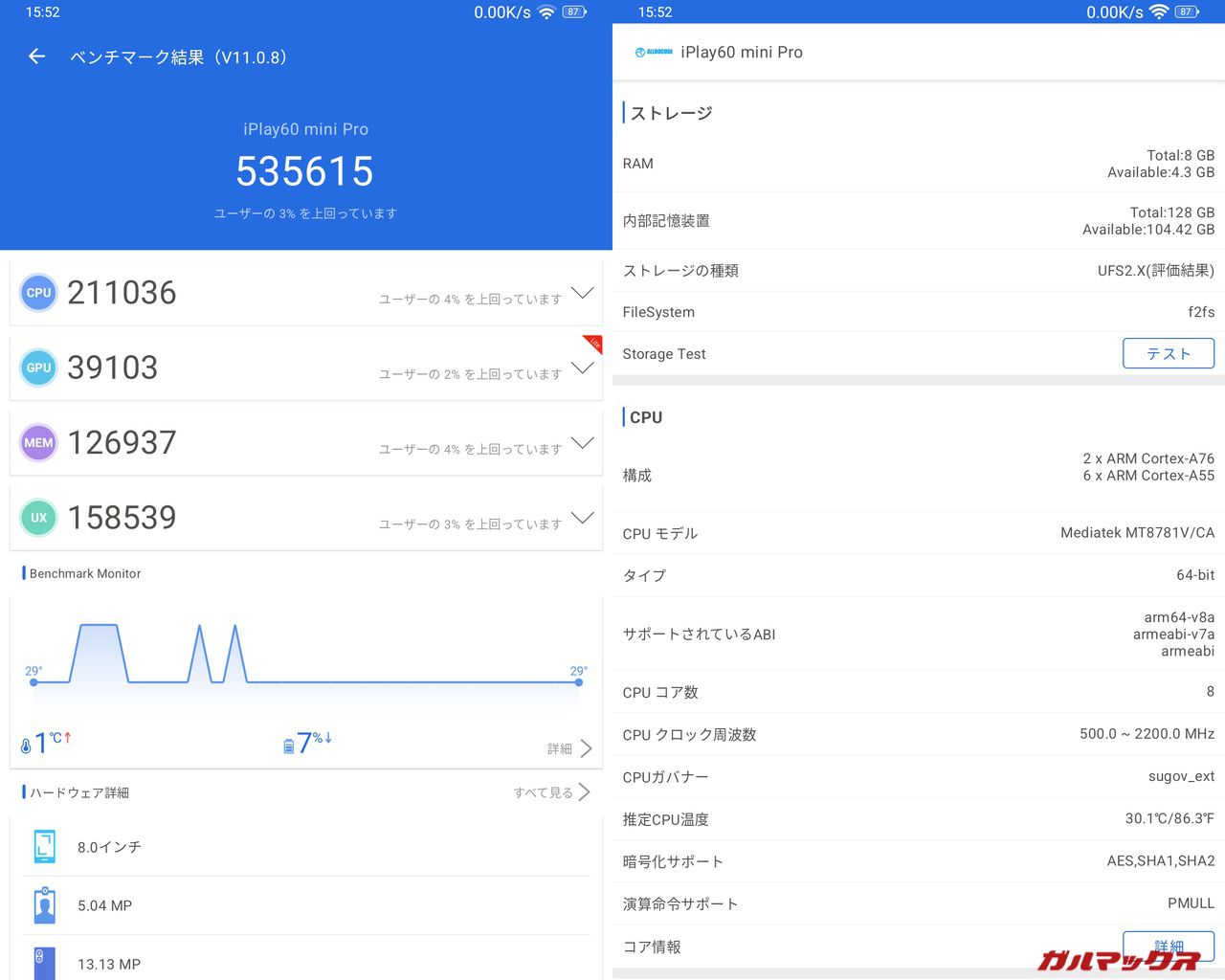1225x980 pixels.
Task: Expand the CPU score 211036 details
Action: [582, 293]
